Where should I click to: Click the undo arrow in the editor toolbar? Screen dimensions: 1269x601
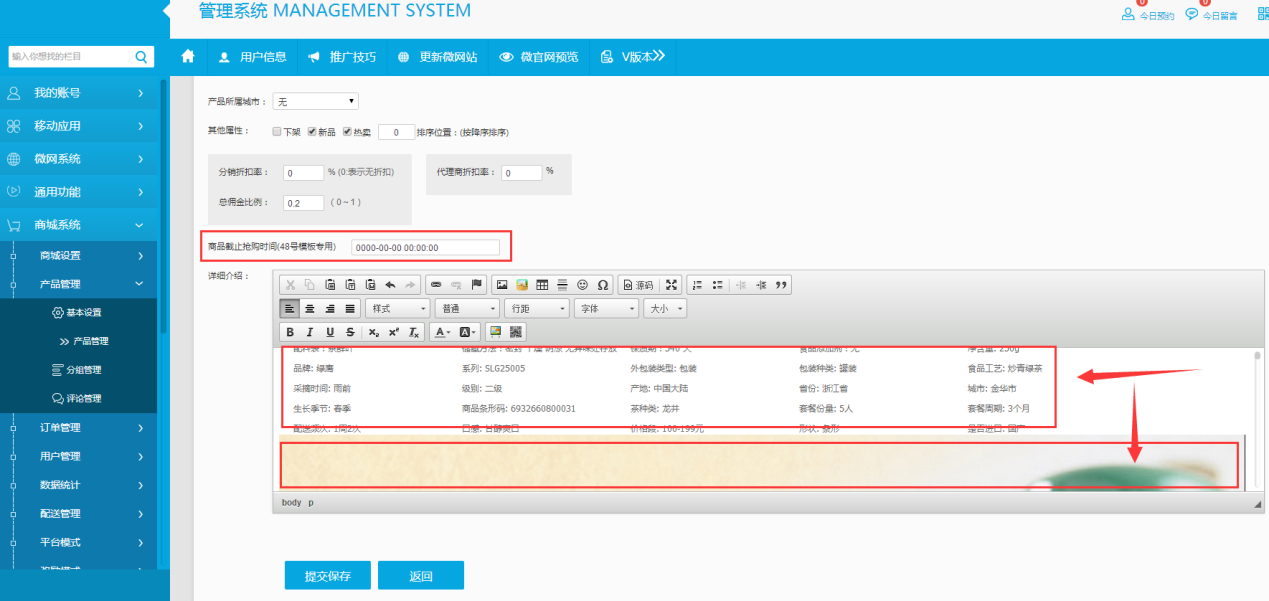coord(390,285)
